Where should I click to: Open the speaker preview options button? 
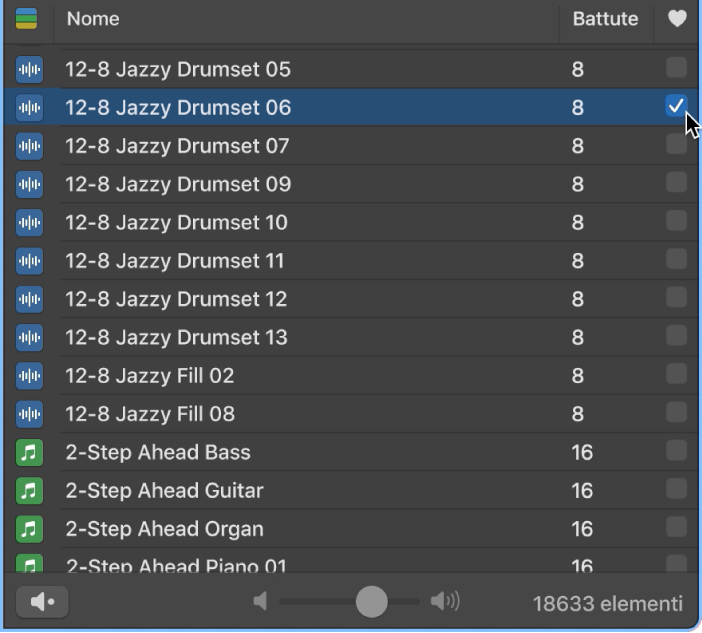[x=42, y=602]
